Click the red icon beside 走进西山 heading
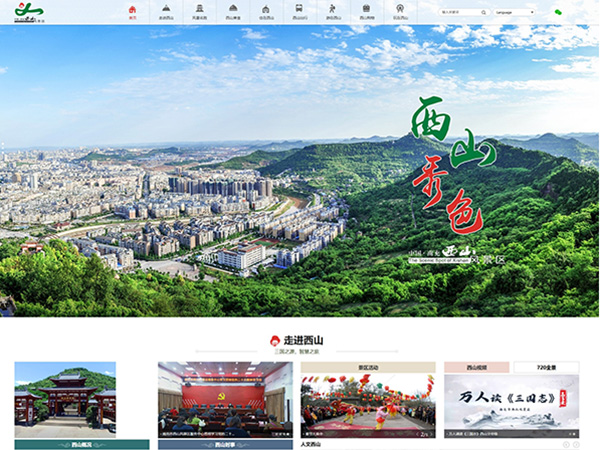The height and width of the screenshot is (450, 600). tap(275, 341)
